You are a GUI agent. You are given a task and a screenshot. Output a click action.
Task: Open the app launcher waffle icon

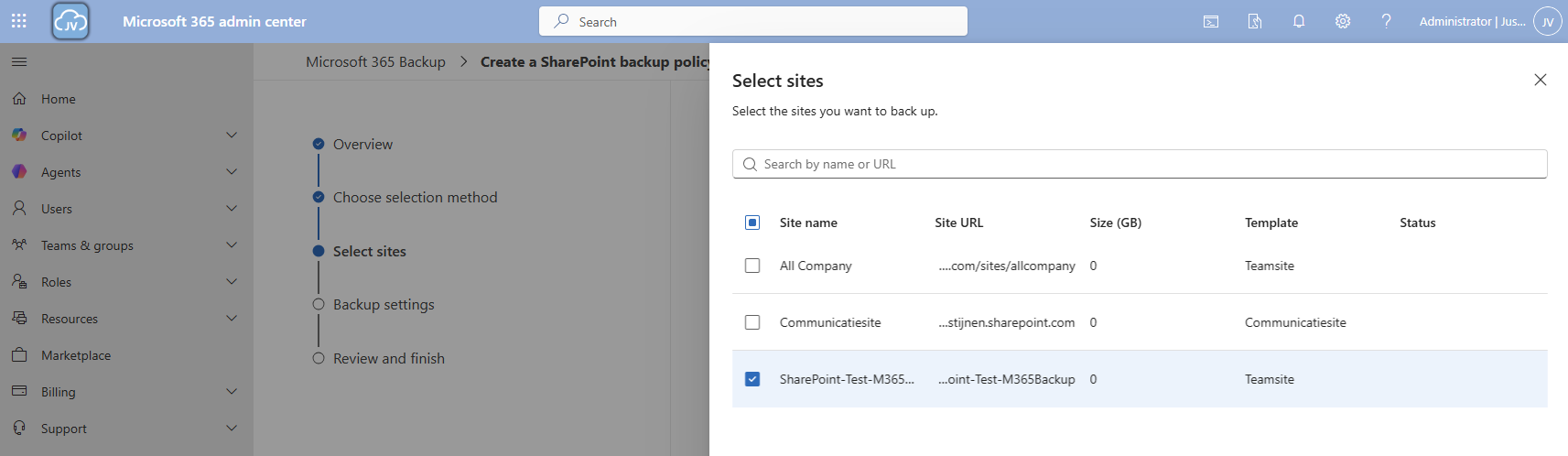pos(19,21)
